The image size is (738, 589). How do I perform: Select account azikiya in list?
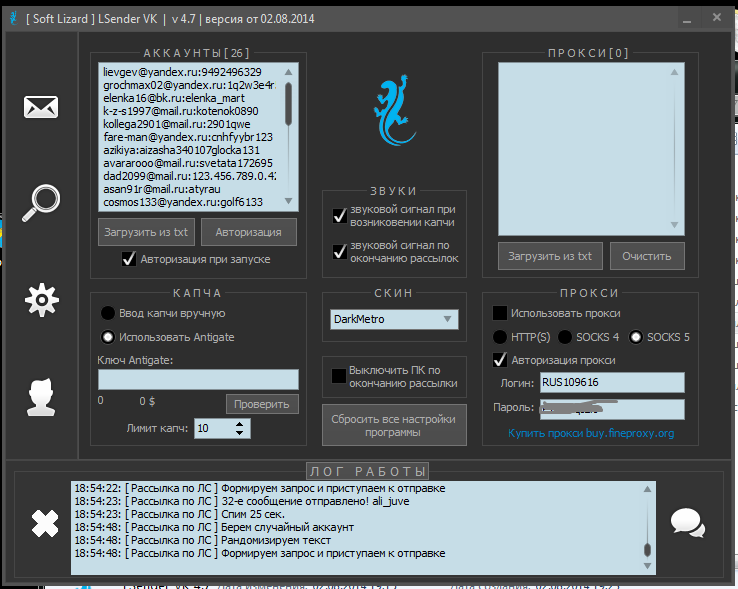click(x=181, y=150)
